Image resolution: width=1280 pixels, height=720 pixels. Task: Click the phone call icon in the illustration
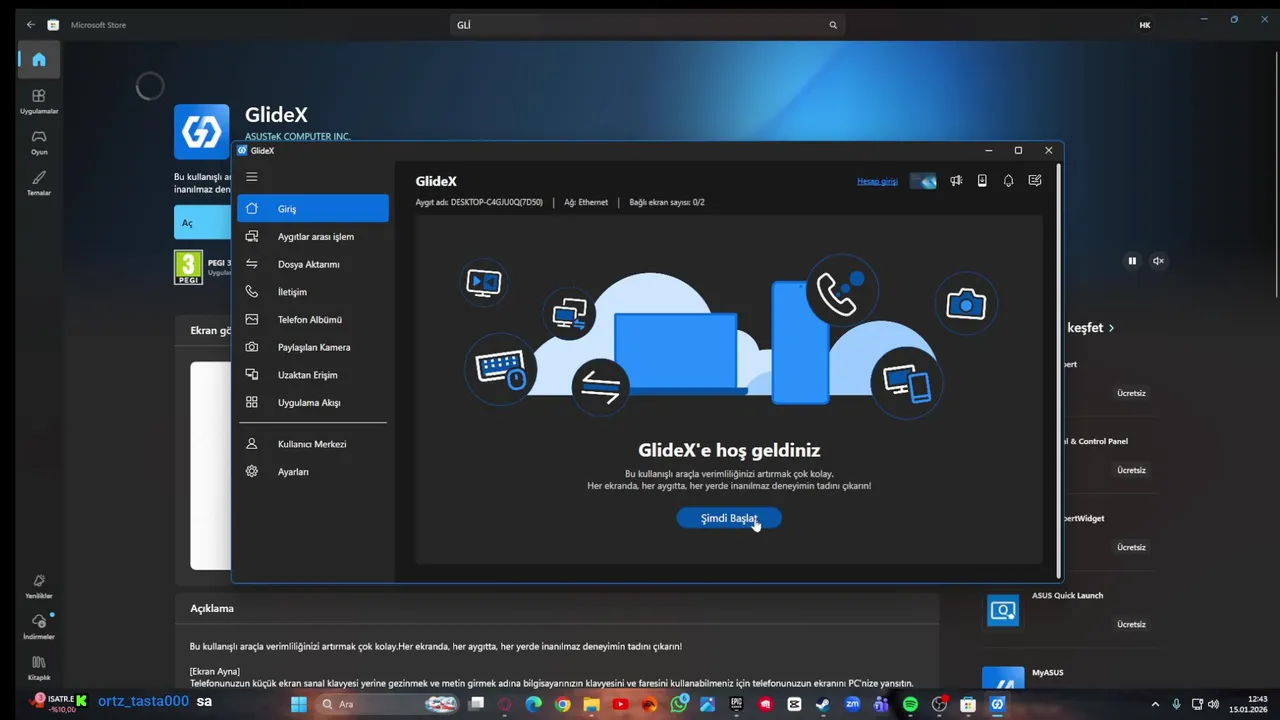842,291
